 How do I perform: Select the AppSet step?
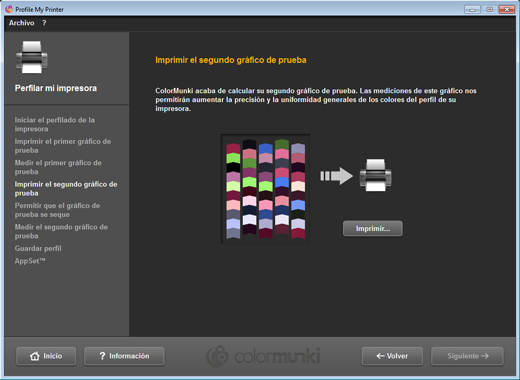coord(30,261)
